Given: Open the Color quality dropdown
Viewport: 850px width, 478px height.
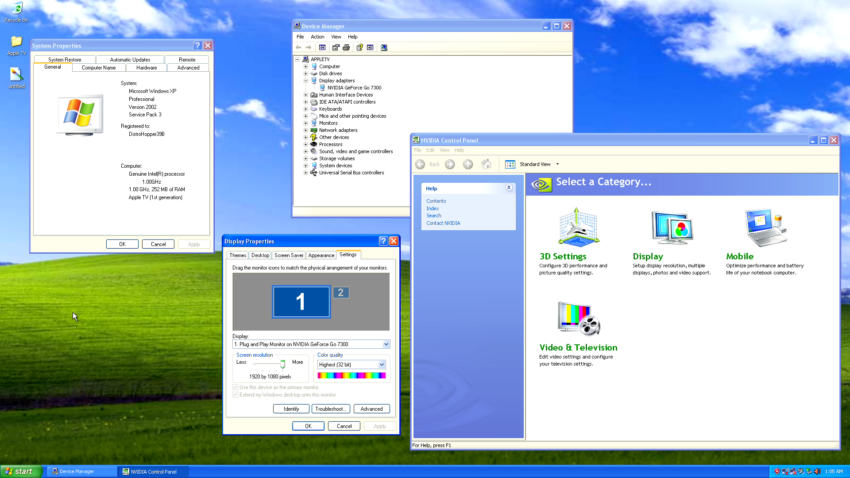Looking at the screenshot, I should click(382, 365).
